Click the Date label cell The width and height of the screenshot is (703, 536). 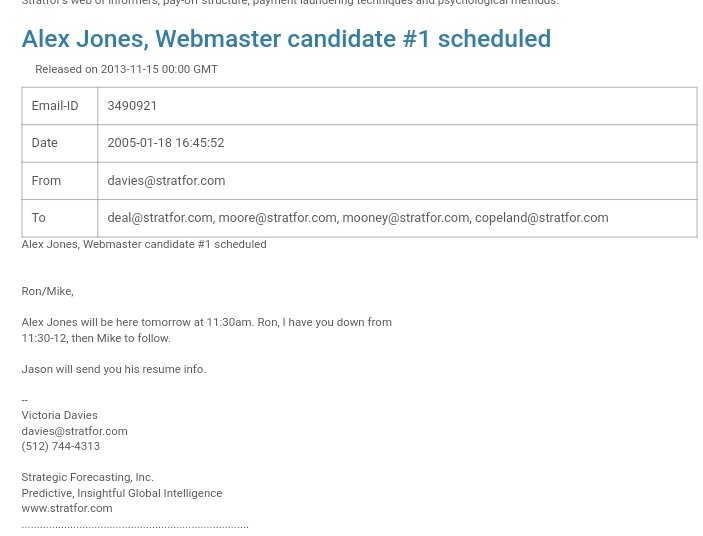[x=60, y=143]
